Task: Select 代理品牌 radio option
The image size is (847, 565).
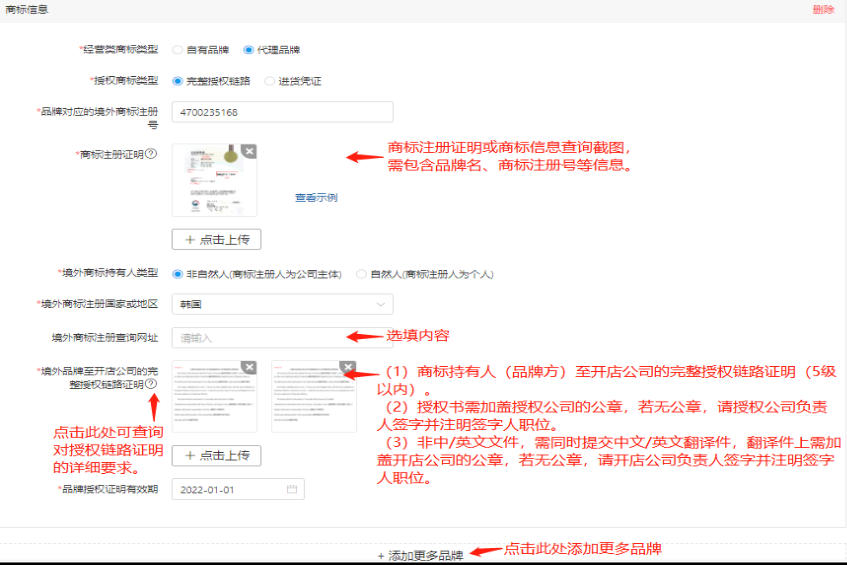Action: point(249,49)
